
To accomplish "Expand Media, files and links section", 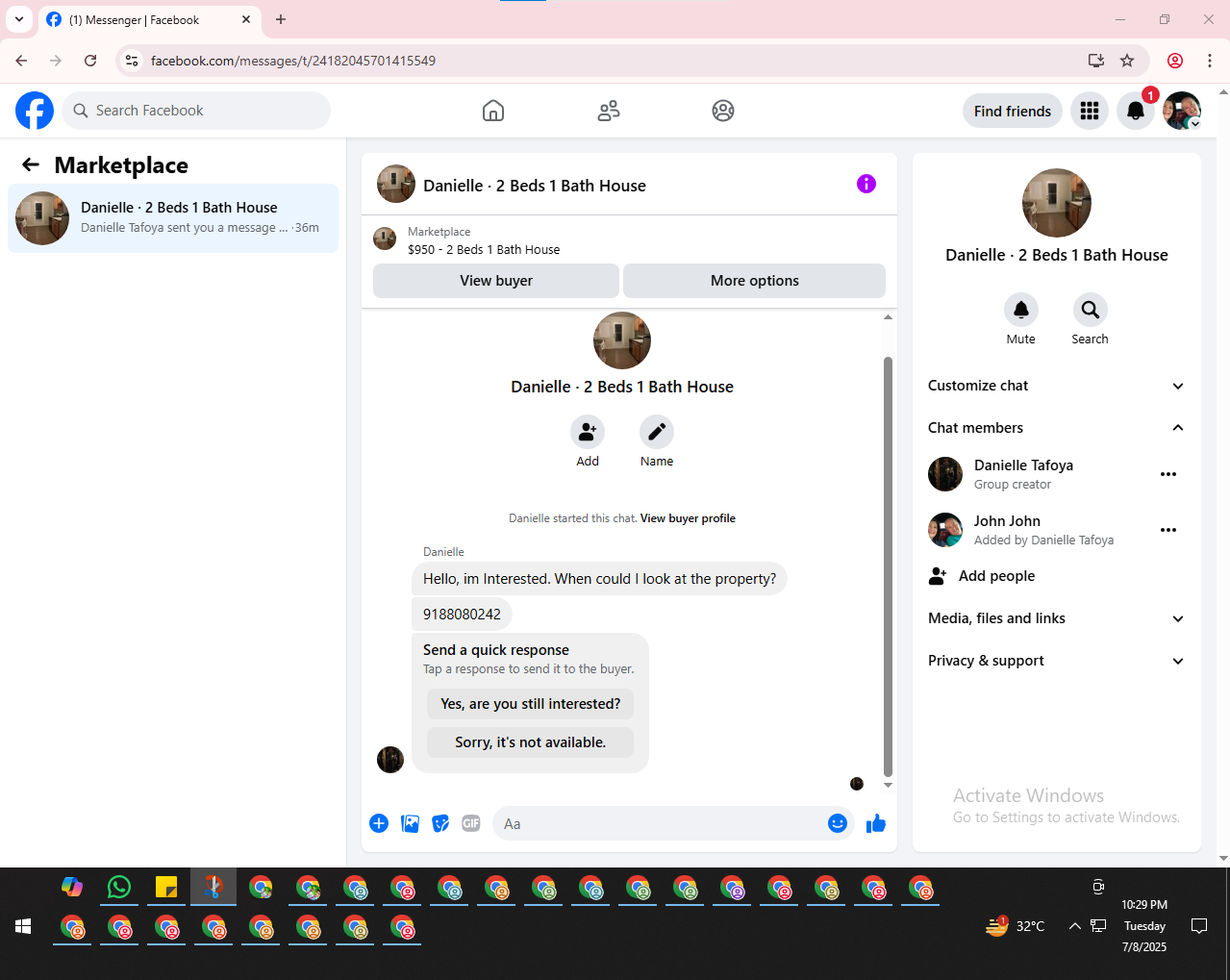I will [x=1056, y=618].
